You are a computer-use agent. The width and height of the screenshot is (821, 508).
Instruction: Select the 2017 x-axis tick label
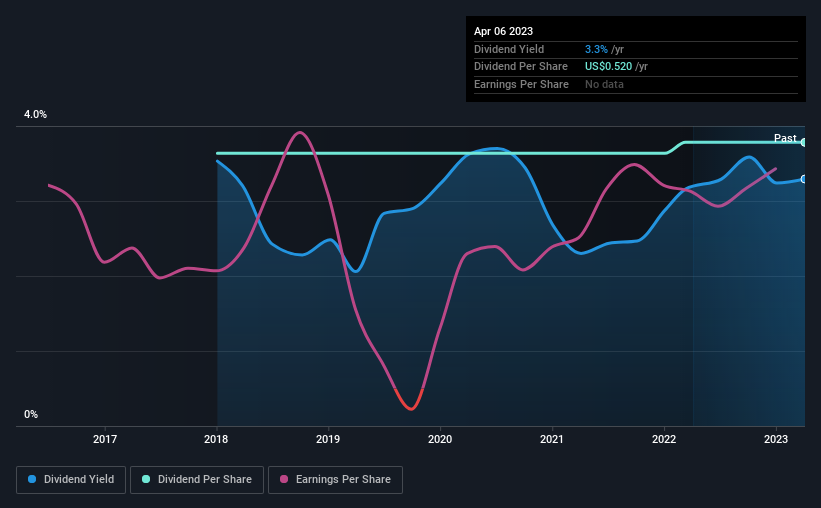coord(105,439)
